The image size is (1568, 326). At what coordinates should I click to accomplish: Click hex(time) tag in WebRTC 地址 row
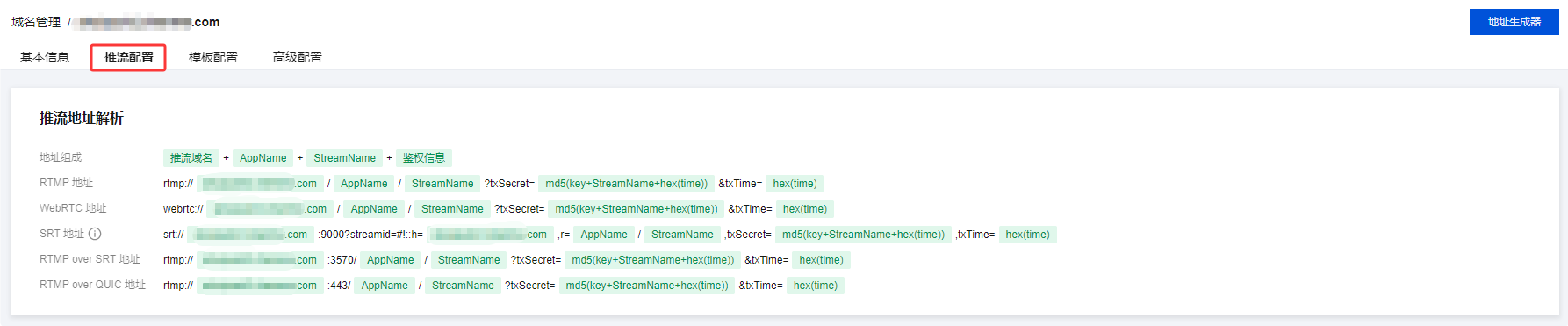[x=805, y=209]
